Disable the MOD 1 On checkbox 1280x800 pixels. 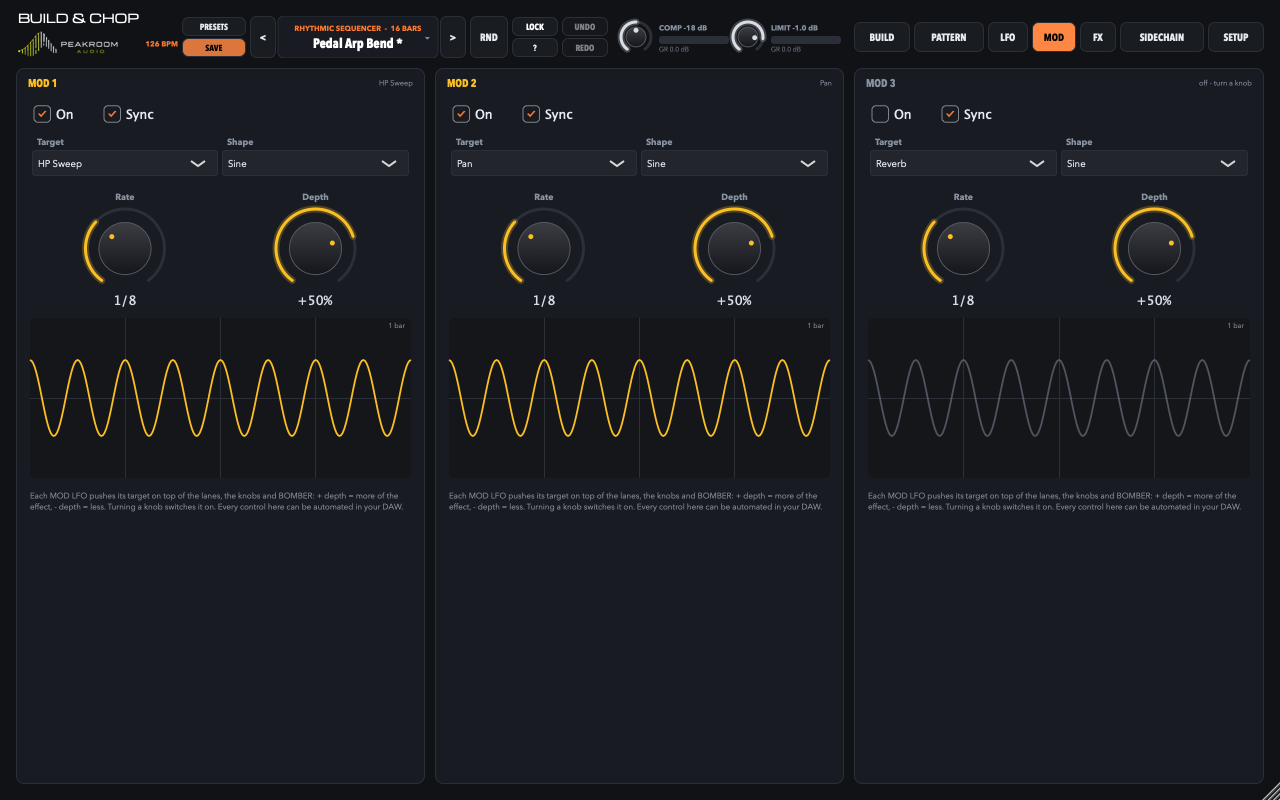pos(42,114)
